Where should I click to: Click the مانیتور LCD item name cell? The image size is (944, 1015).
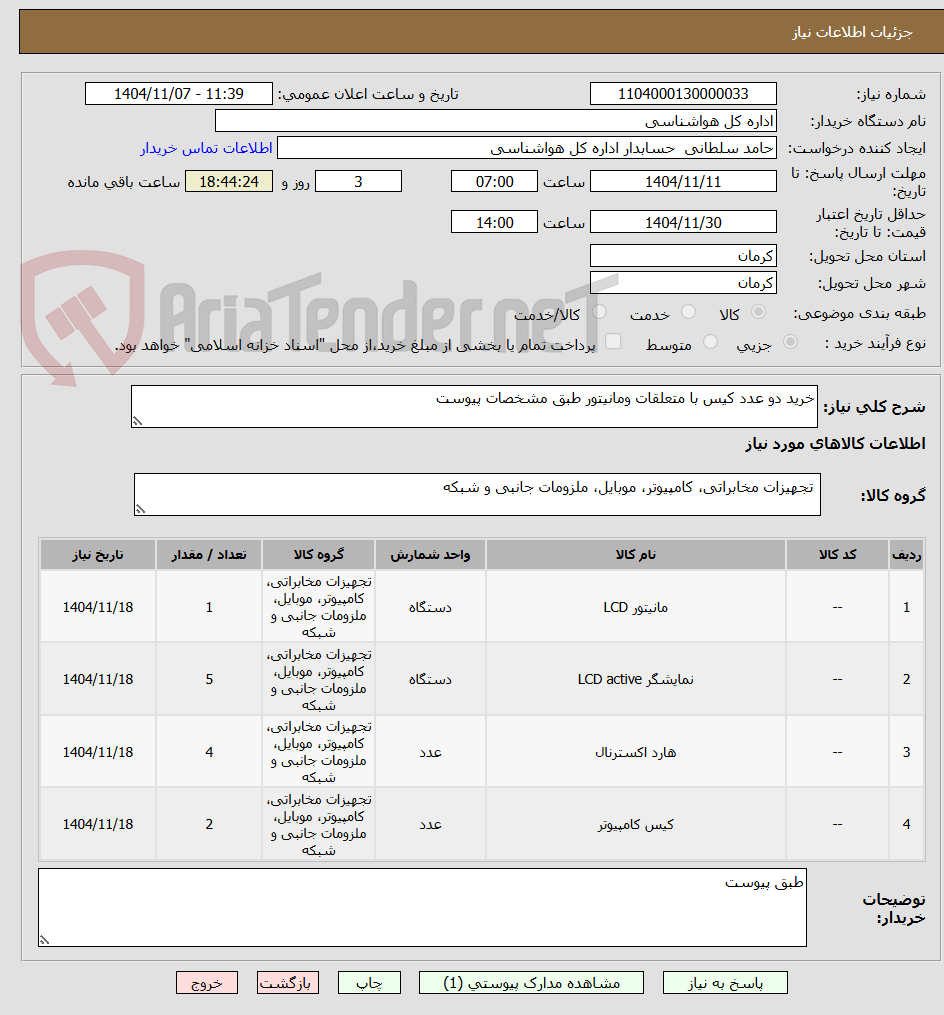635,607
